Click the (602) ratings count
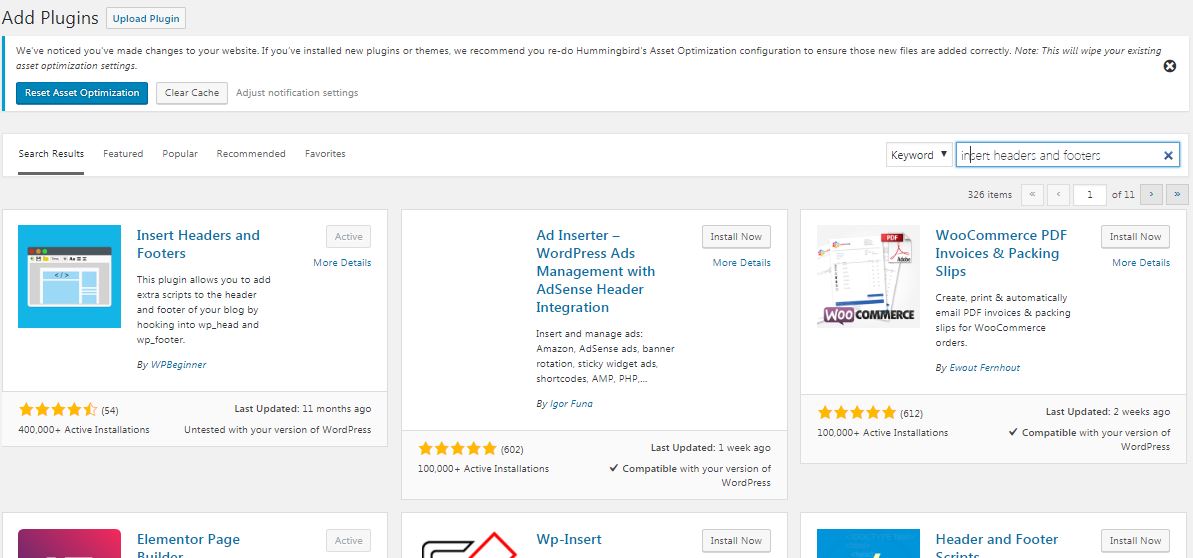Screen dimensions: 1193x558 tap(512, 450)
